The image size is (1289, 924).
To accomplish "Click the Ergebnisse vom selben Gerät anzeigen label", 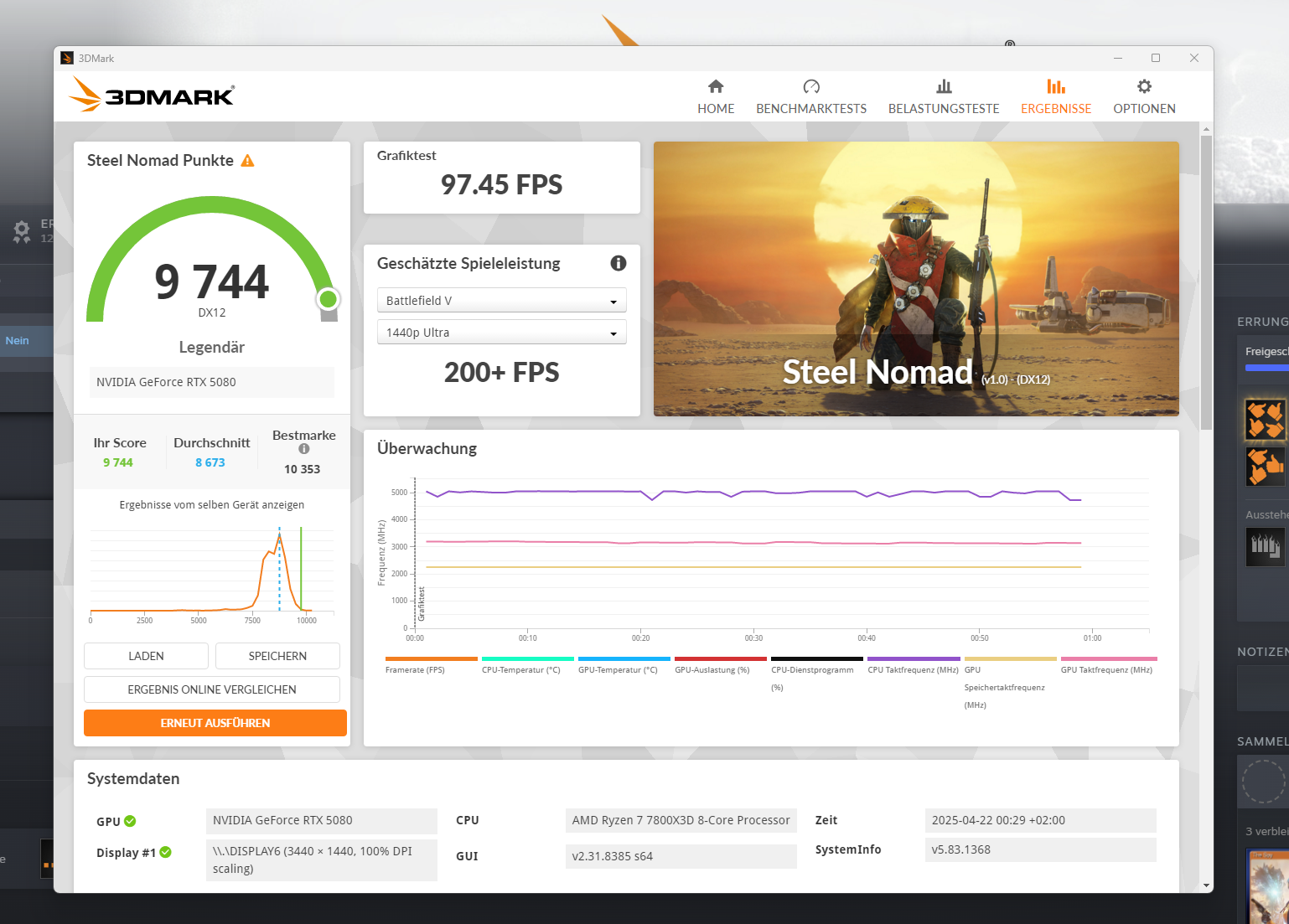I will coord(212,505).
